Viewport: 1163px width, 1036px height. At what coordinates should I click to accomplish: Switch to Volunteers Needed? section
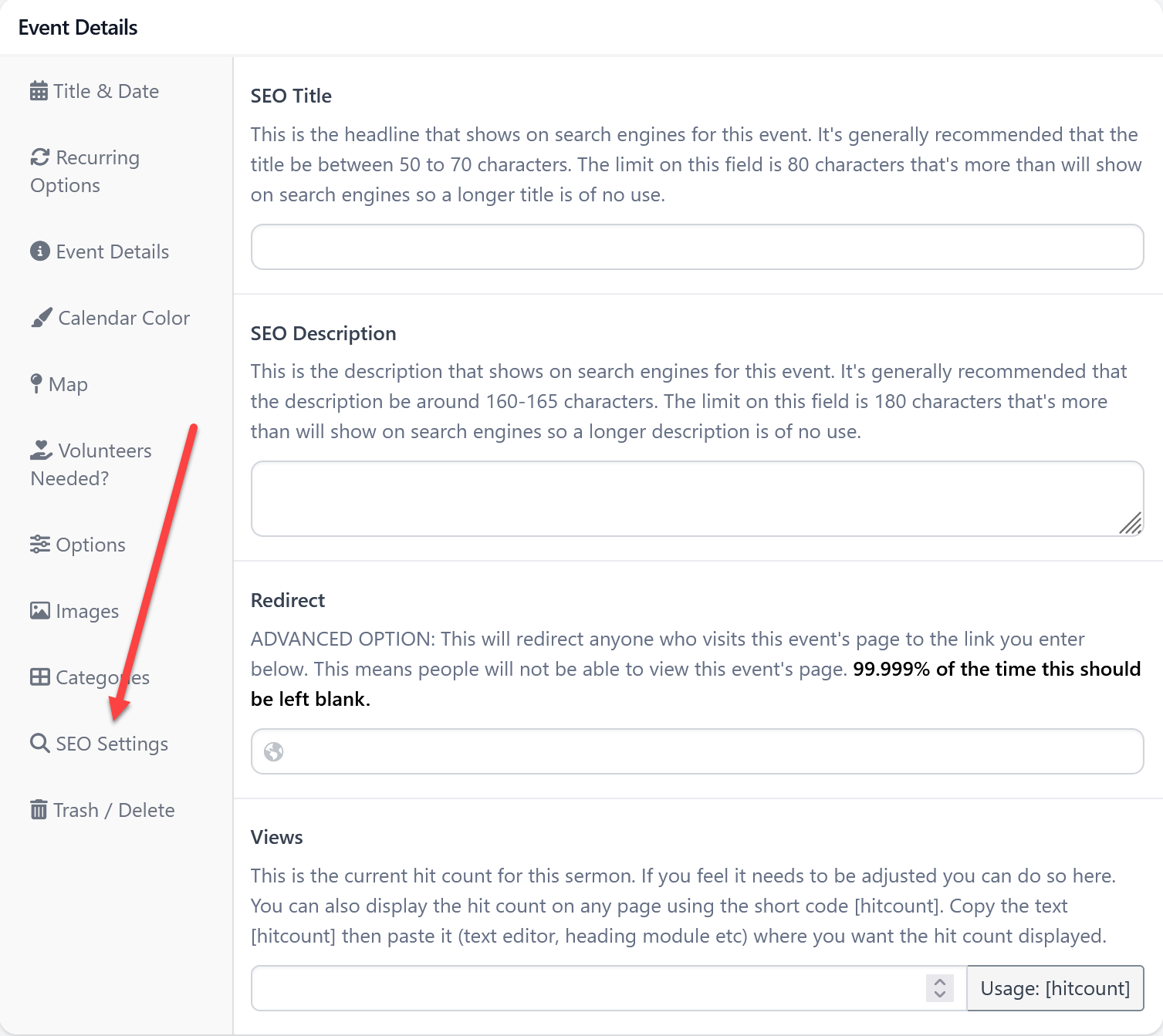(x=91, y=464)
